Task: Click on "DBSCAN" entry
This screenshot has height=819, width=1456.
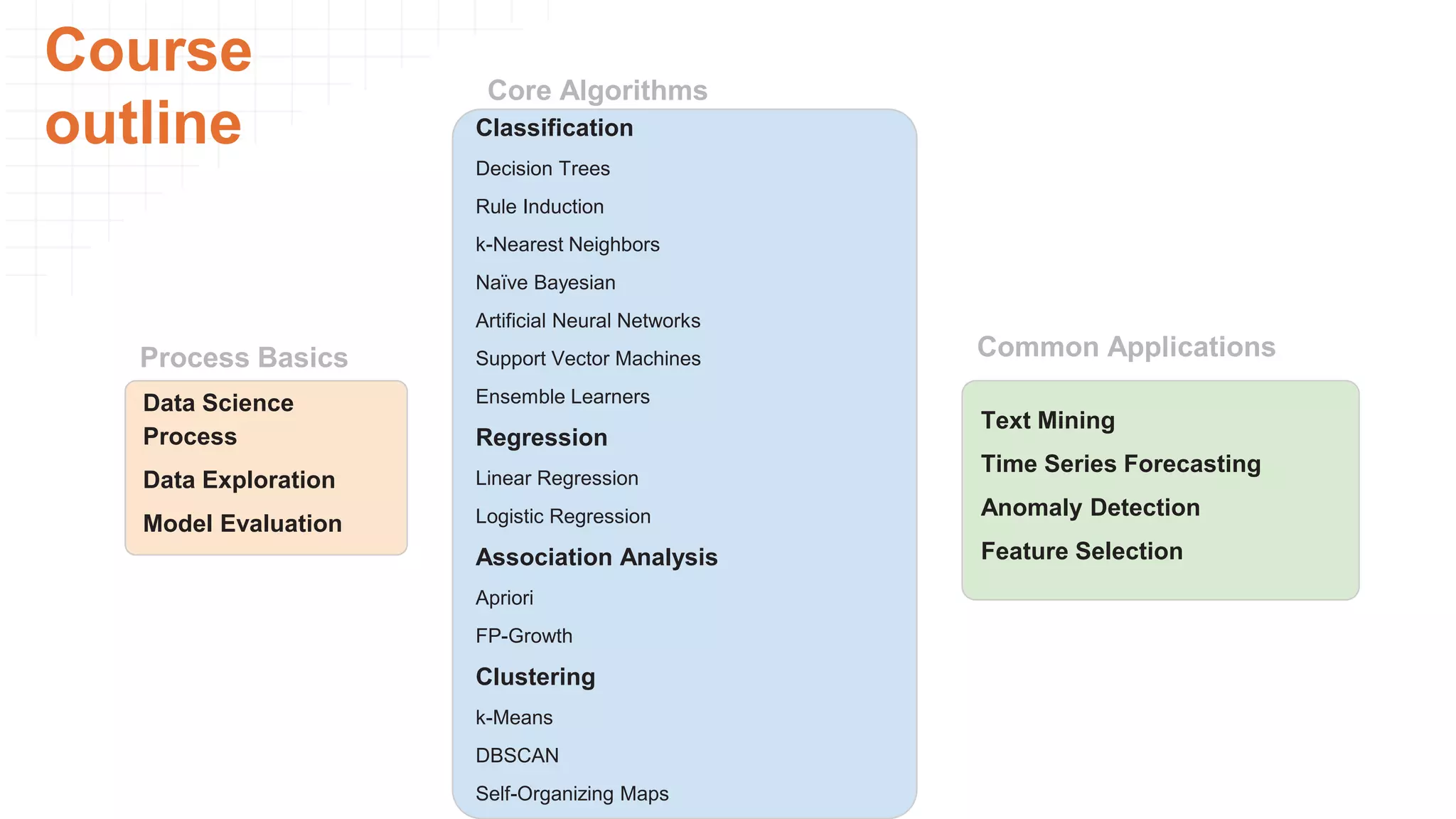Action: point(517,755)
